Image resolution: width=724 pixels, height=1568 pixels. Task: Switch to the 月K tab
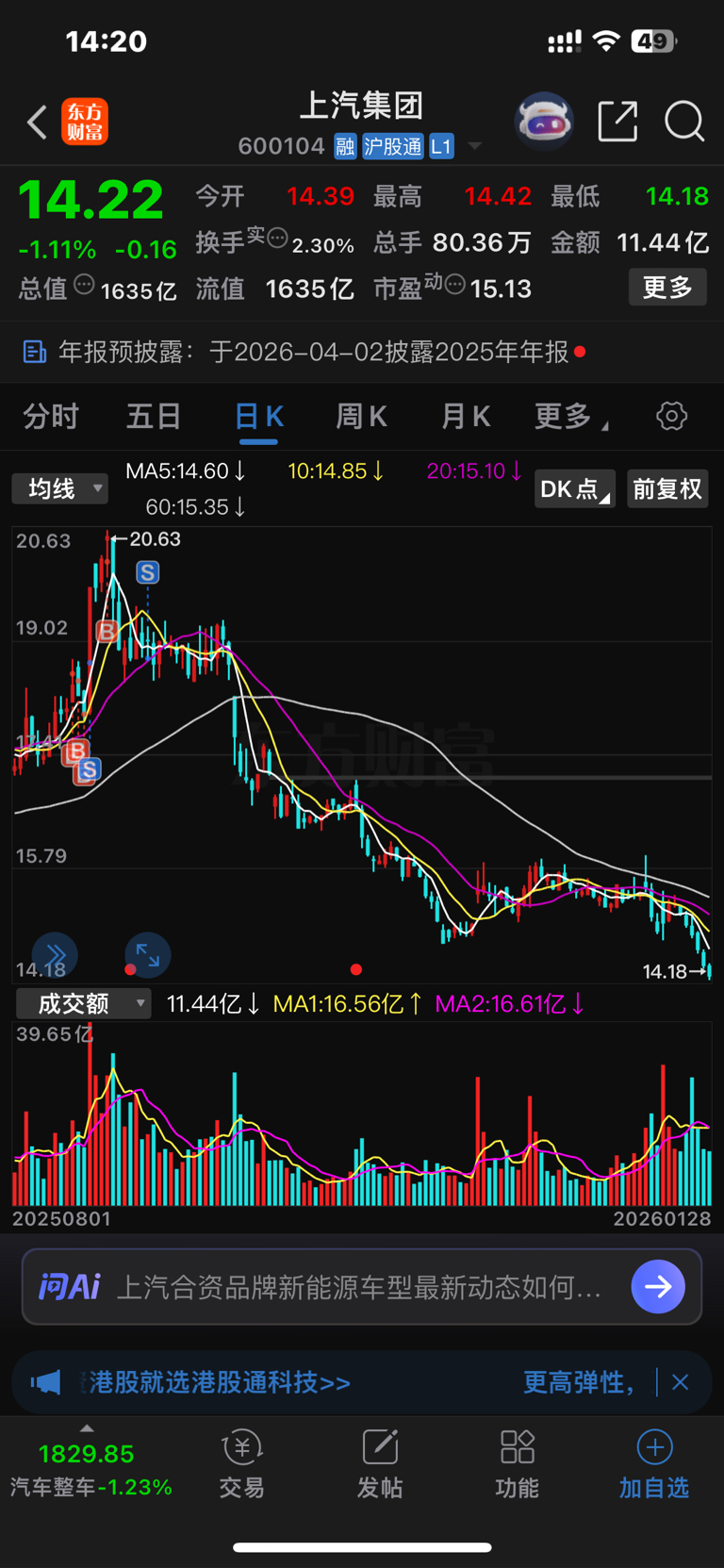[466, 417]
